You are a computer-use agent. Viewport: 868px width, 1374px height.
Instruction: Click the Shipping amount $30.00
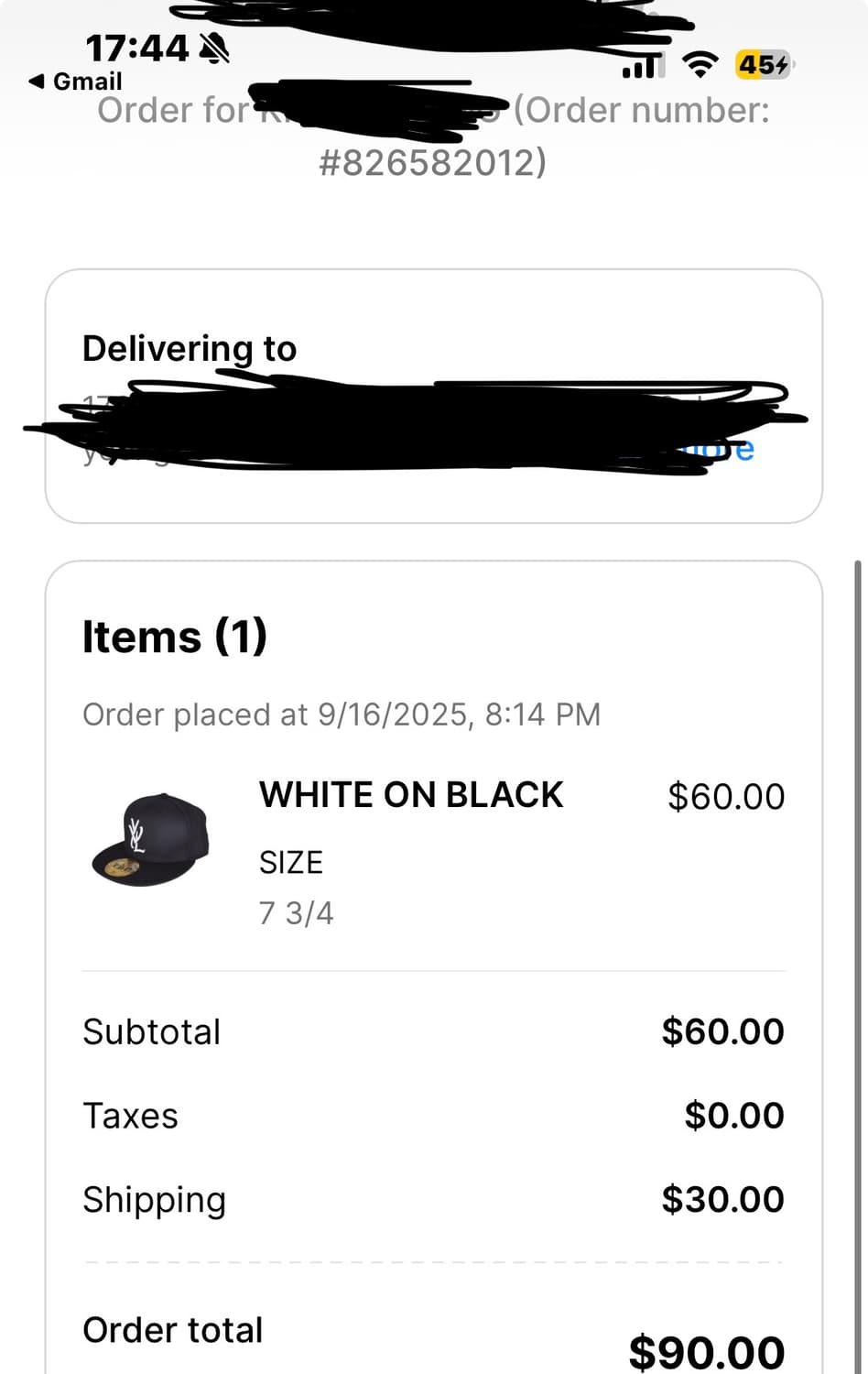(722, 1200)
